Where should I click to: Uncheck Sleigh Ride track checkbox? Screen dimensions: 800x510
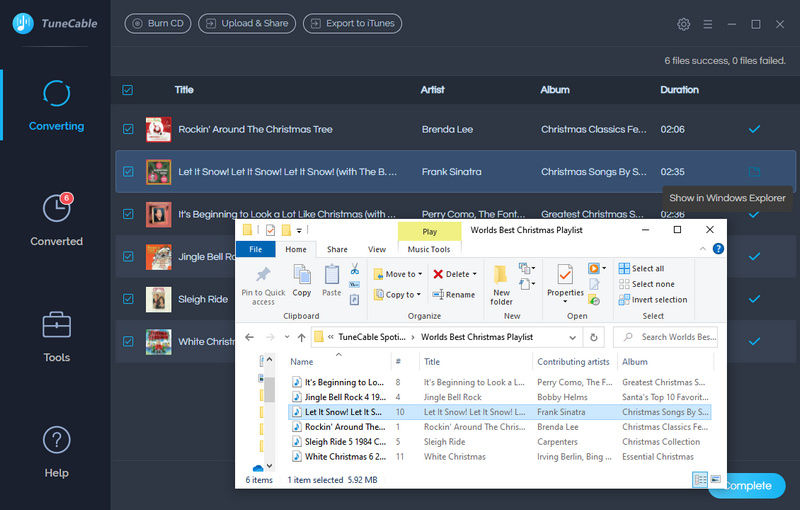pyautogui.click(x=128, y=299)
